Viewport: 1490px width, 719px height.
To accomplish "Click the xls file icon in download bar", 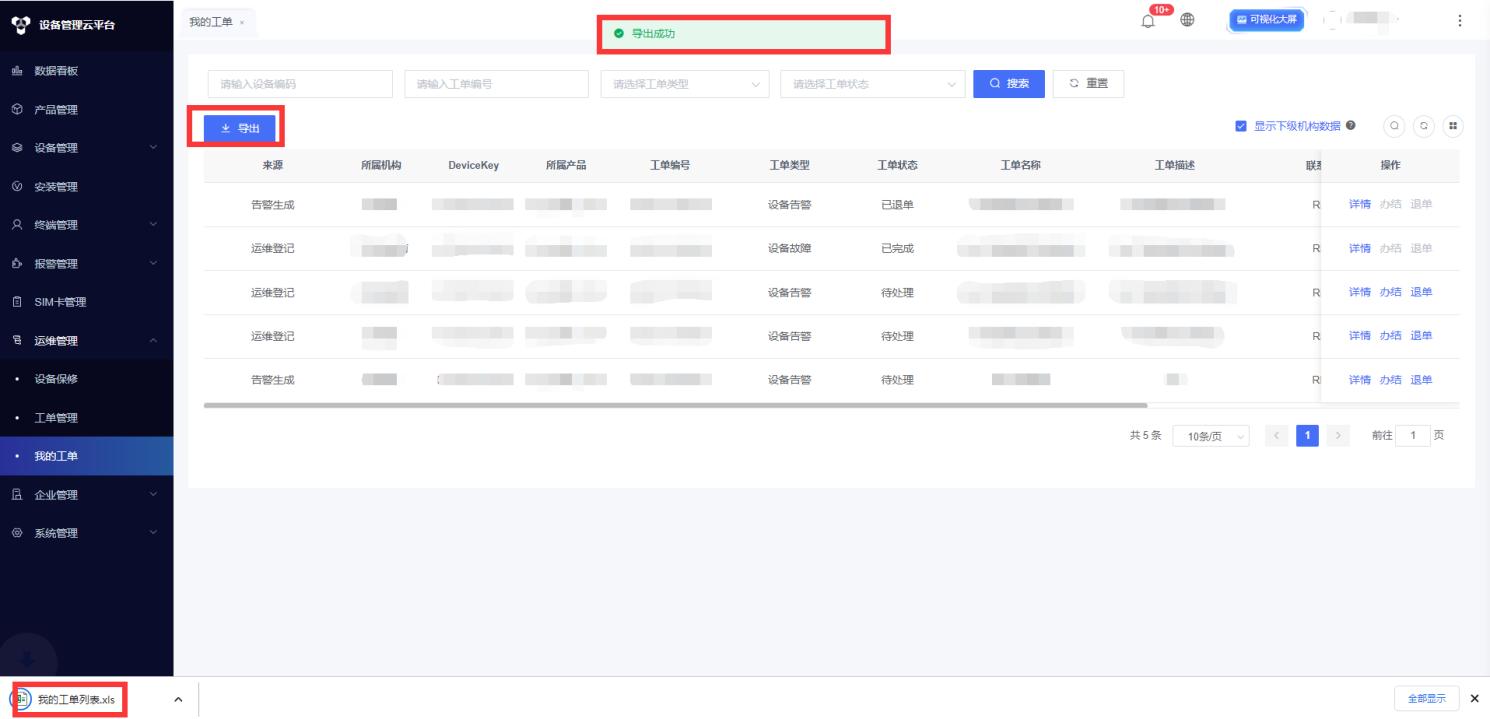I will (x=22, y=699).
